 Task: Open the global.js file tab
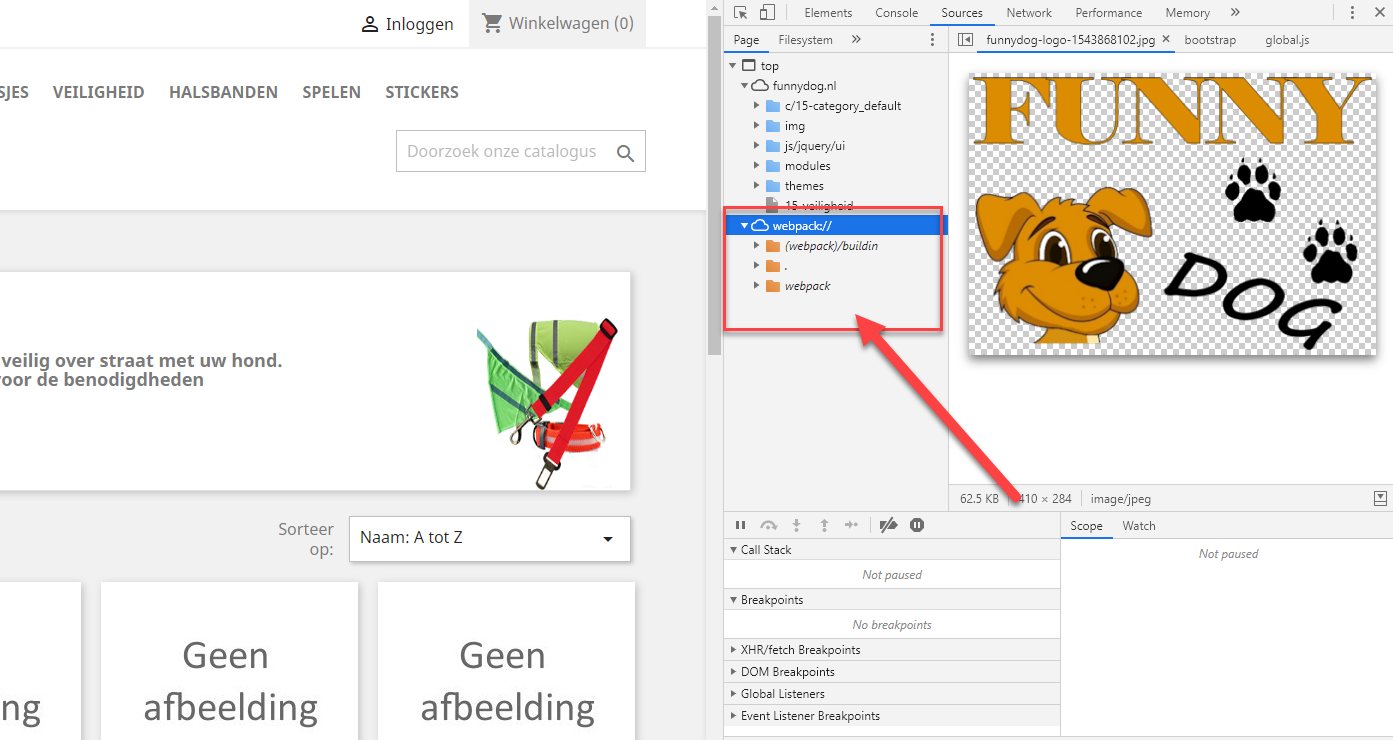coord(1287,40)
